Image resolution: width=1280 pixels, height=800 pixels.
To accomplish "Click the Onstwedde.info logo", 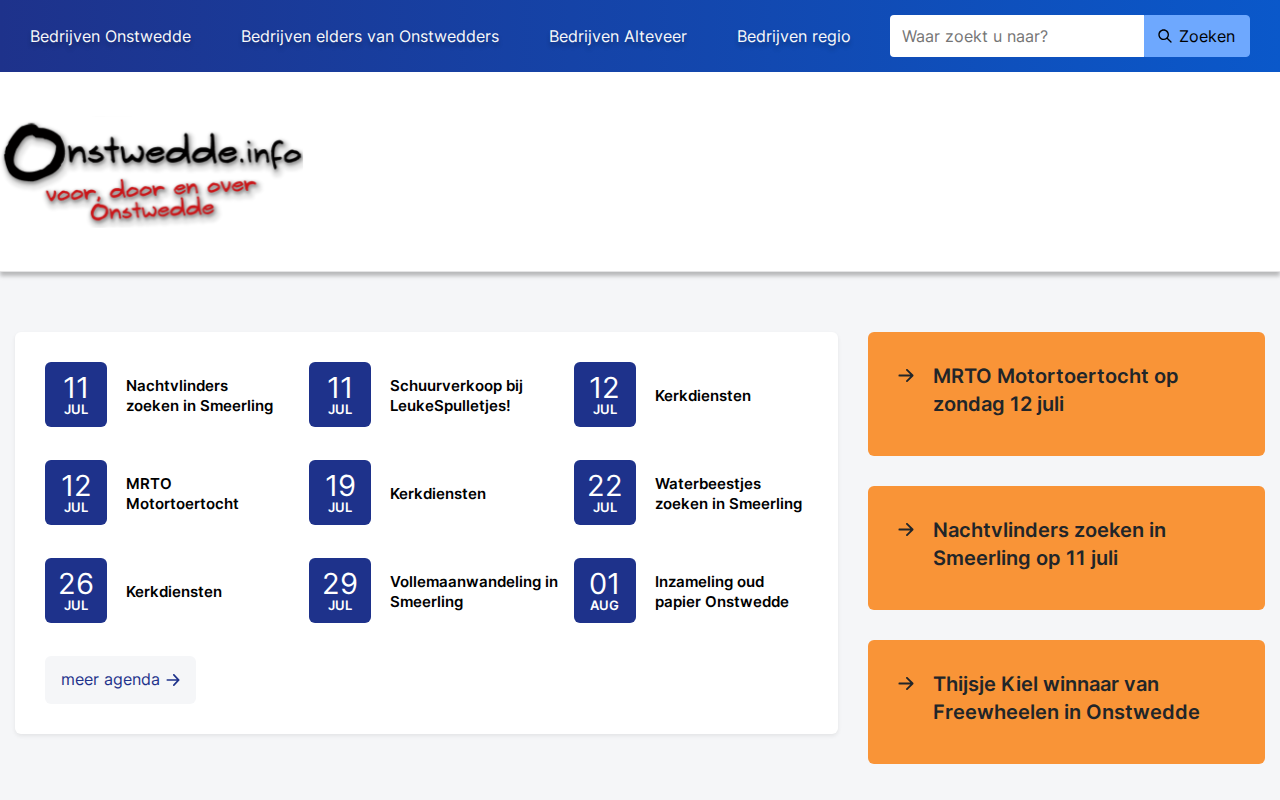I will 152,174.
